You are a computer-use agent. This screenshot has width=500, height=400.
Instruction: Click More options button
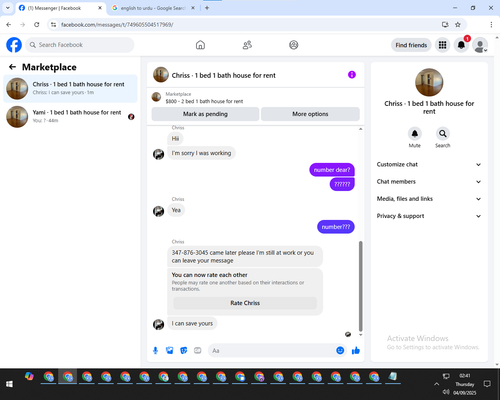pos(310,114)
